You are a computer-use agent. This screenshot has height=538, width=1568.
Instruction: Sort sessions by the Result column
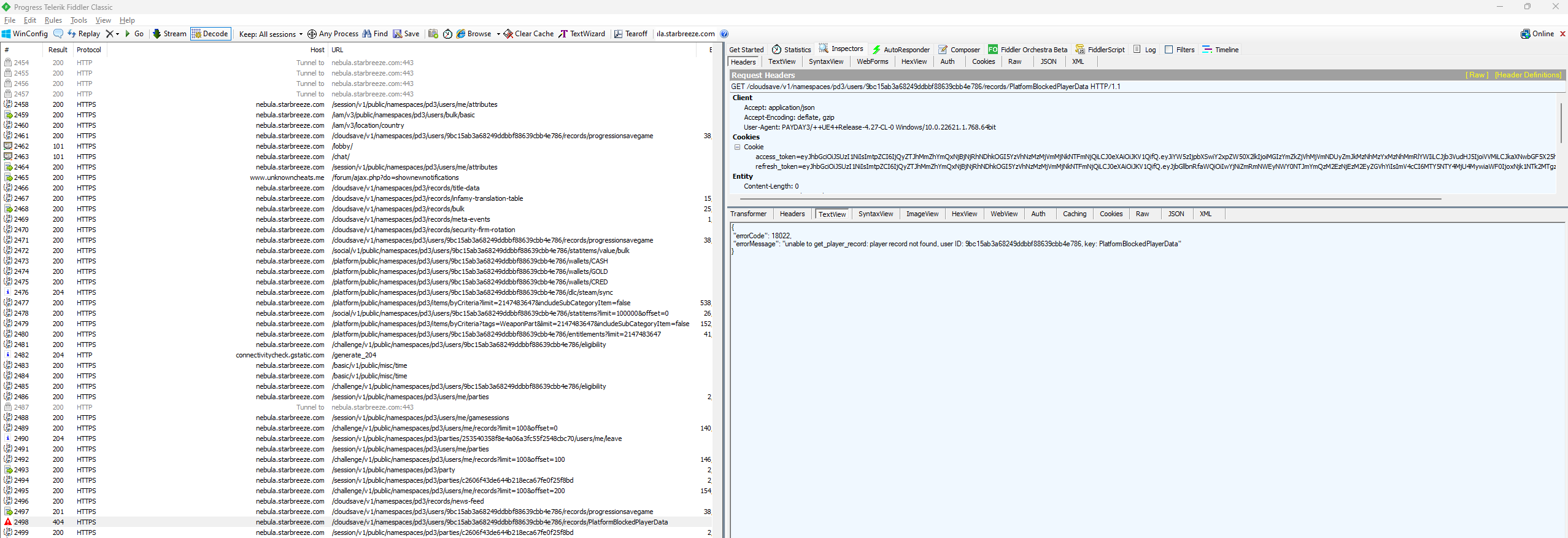click(x=58, y=50)
